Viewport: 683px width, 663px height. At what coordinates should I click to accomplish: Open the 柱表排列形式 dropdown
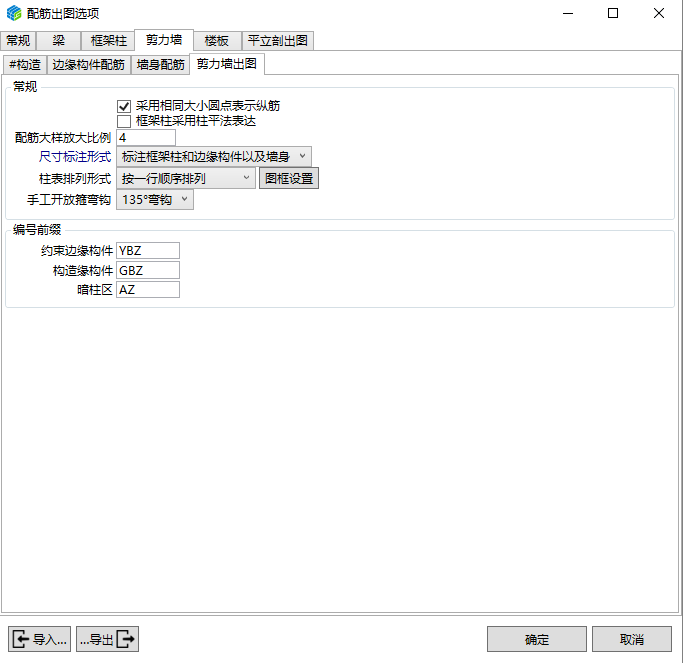(x=186, y=178)
